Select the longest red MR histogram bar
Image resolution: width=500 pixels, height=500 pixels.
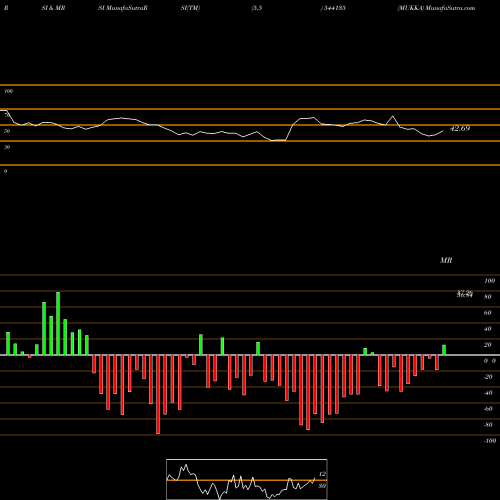[158, 394]
